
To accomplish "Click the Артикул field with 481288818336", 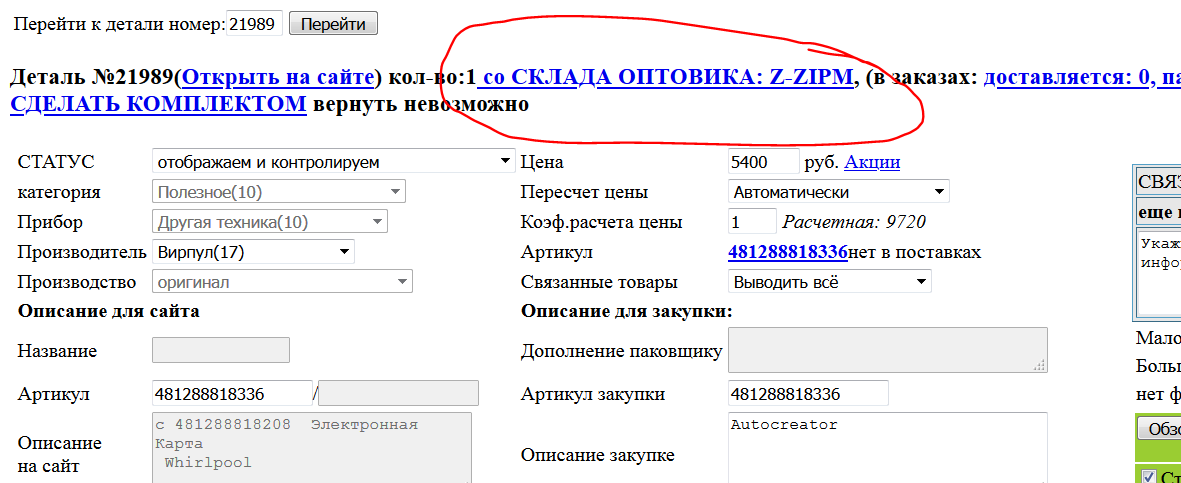I will 232,394.
